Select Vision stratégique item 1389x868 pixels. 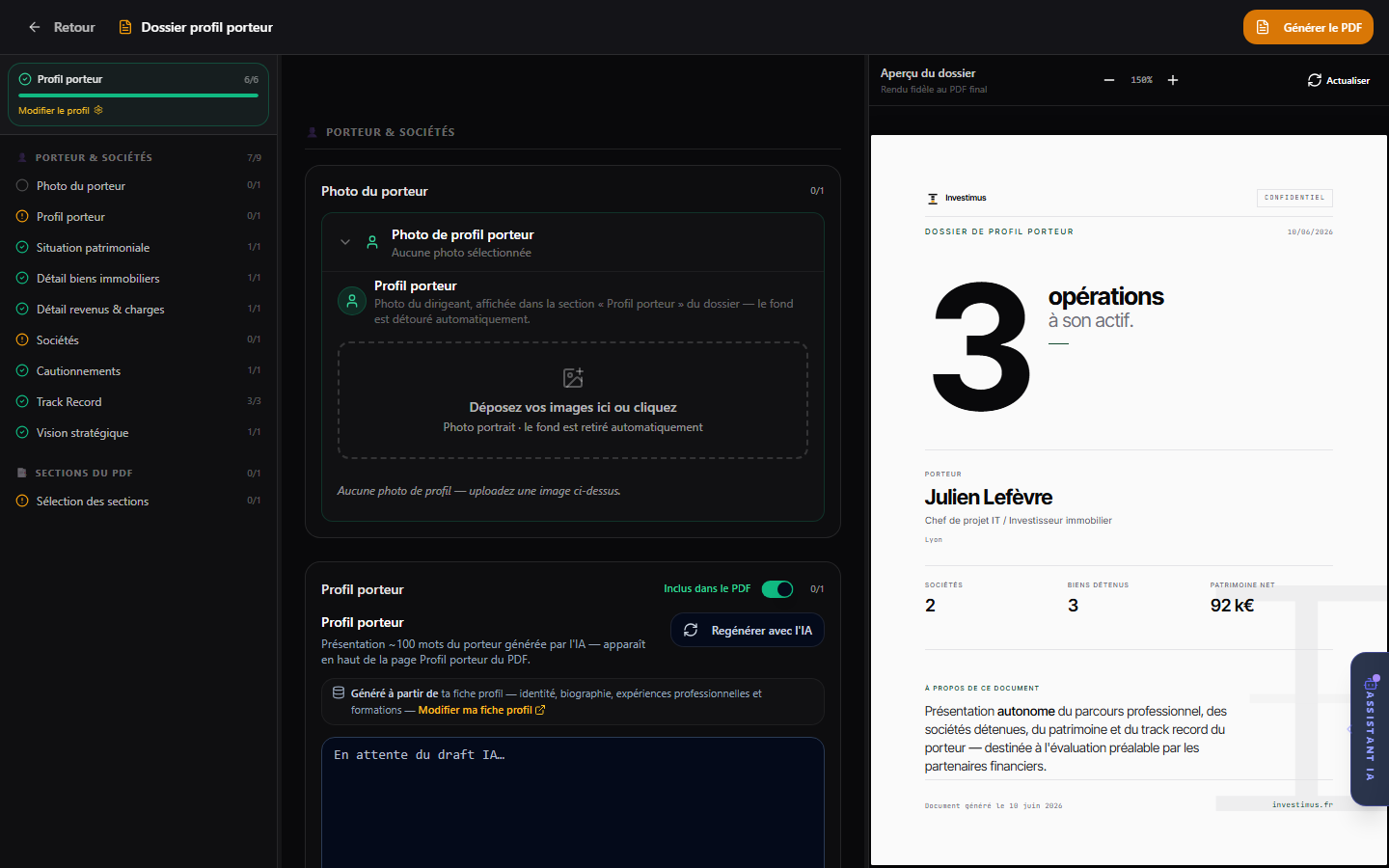click(138, 432)
